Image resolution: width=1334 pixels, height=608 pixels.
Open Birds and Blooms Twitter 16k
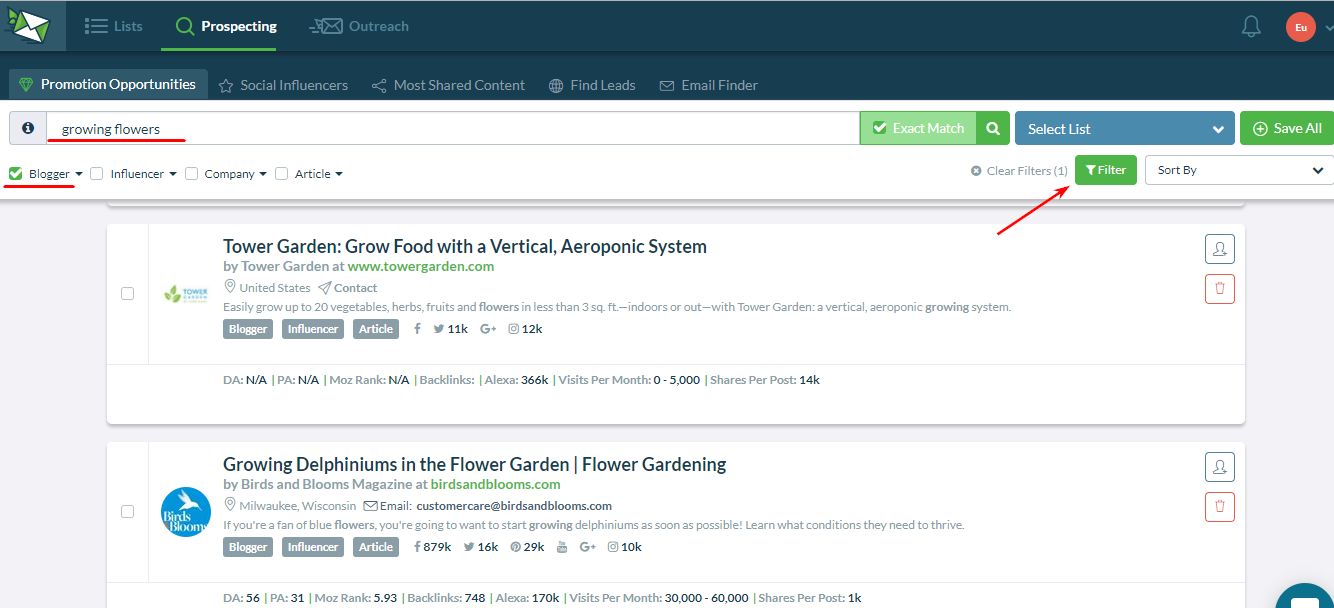(481, 547)
